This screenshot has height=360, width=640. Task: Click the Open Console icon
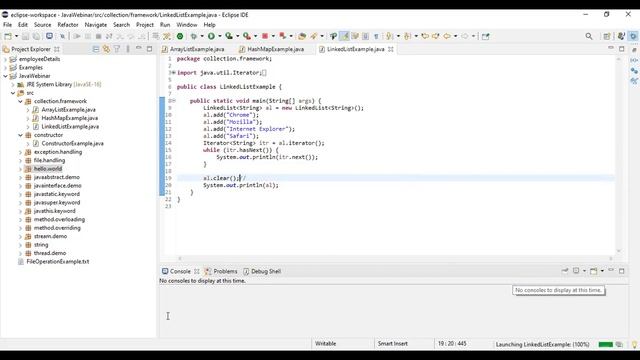click(x=593, y=271)
